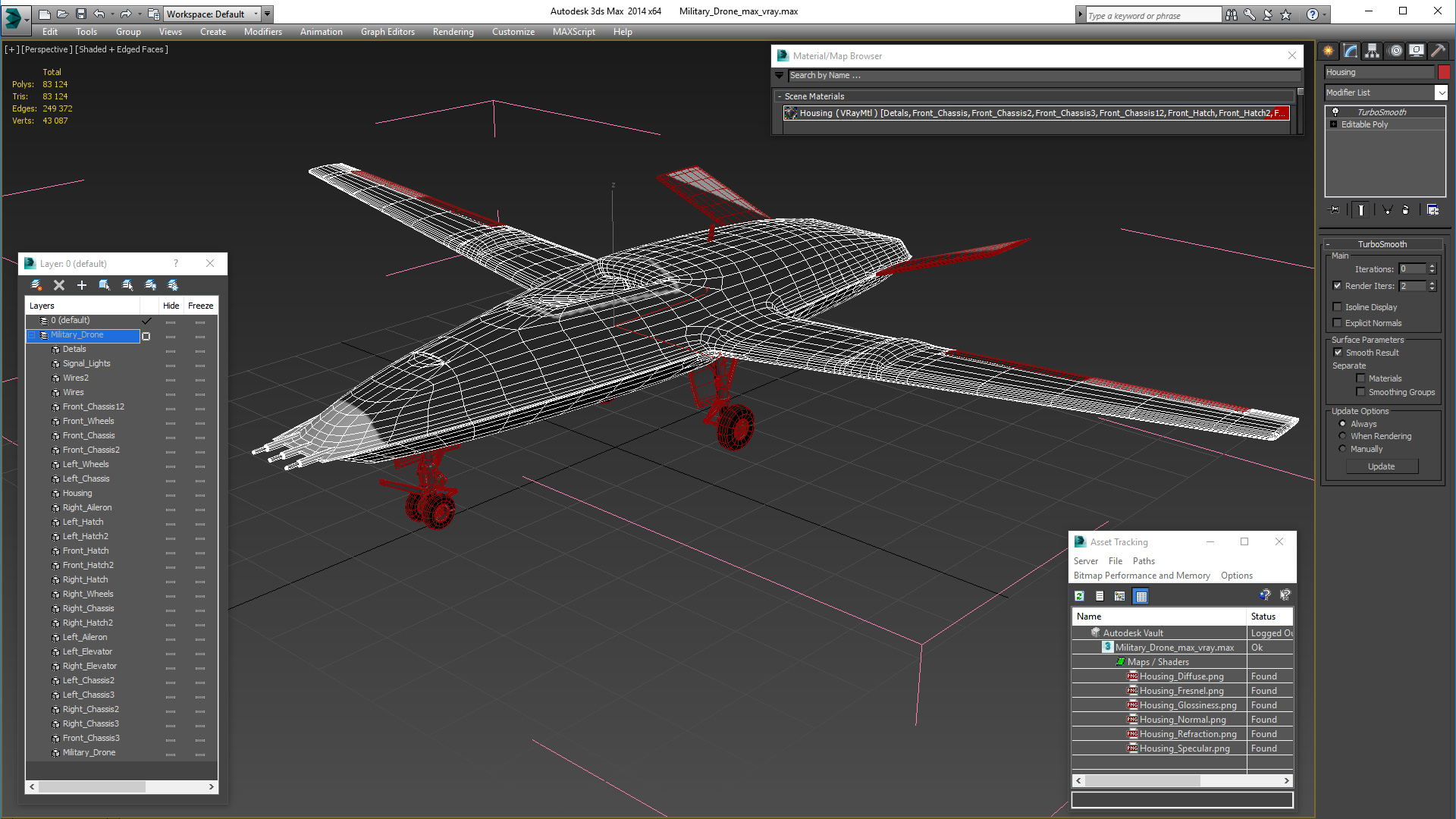Screen dimensions: 1456x819
Task: Click the TurboSmooth Update button
Action: 1381,467
